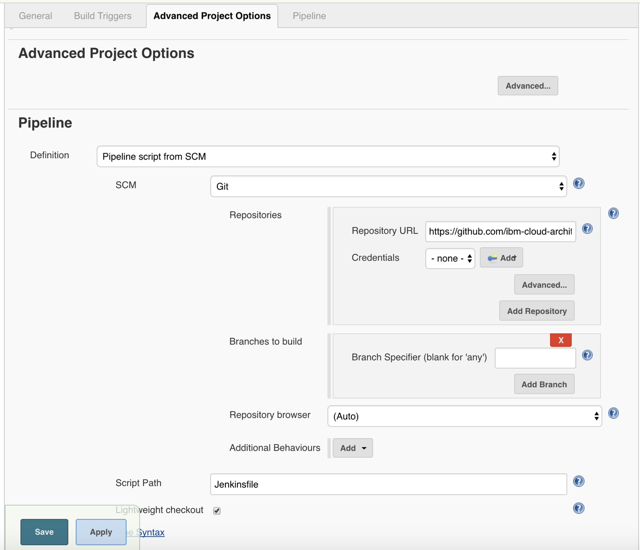640x550 pixels.
Task: Open the Definition dropdown
Action: 328,156
